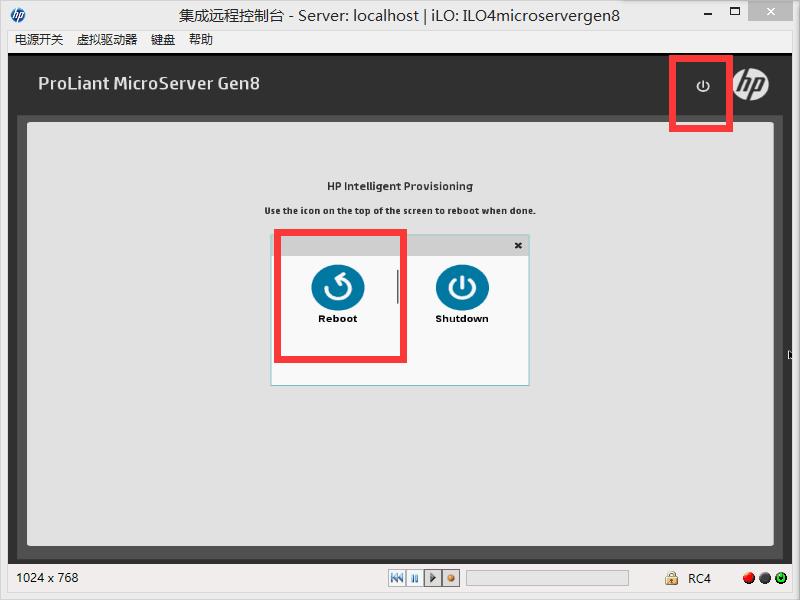The image size is (800, 600).
Task: Toggle the pause capture control
Action: click(x=415, y=578)
